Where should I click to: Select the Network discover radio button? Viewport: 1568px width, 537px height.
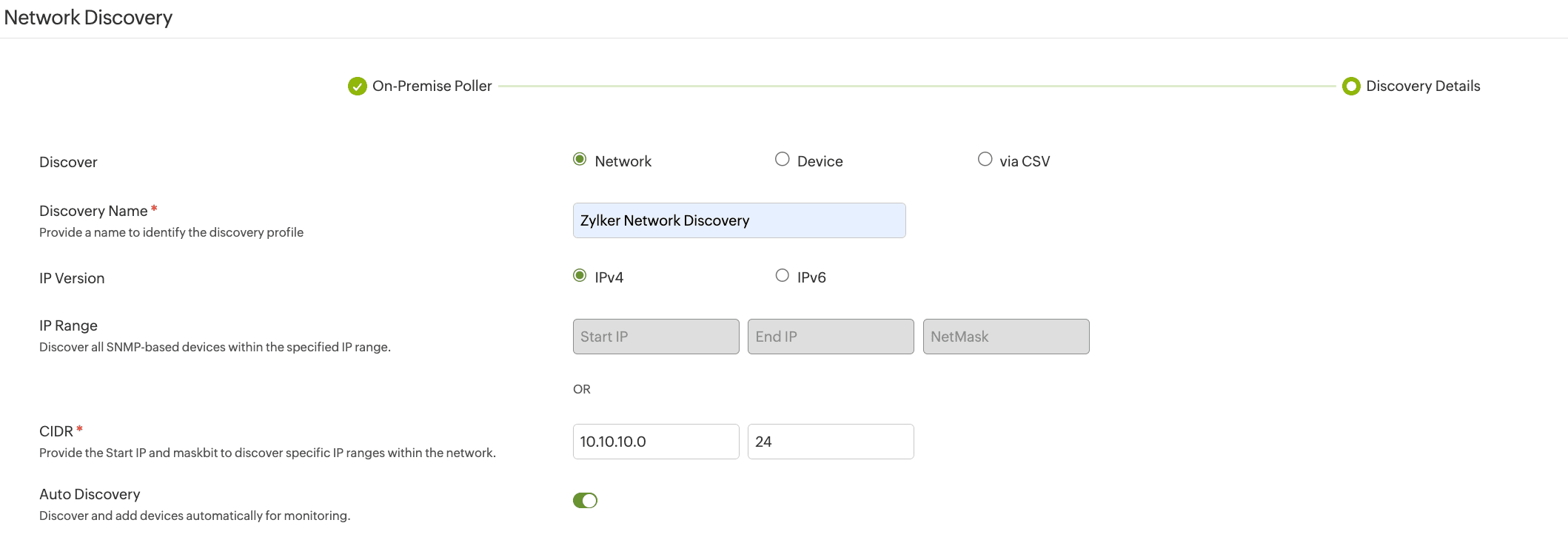pyautogui.click(x=580, y=160)
